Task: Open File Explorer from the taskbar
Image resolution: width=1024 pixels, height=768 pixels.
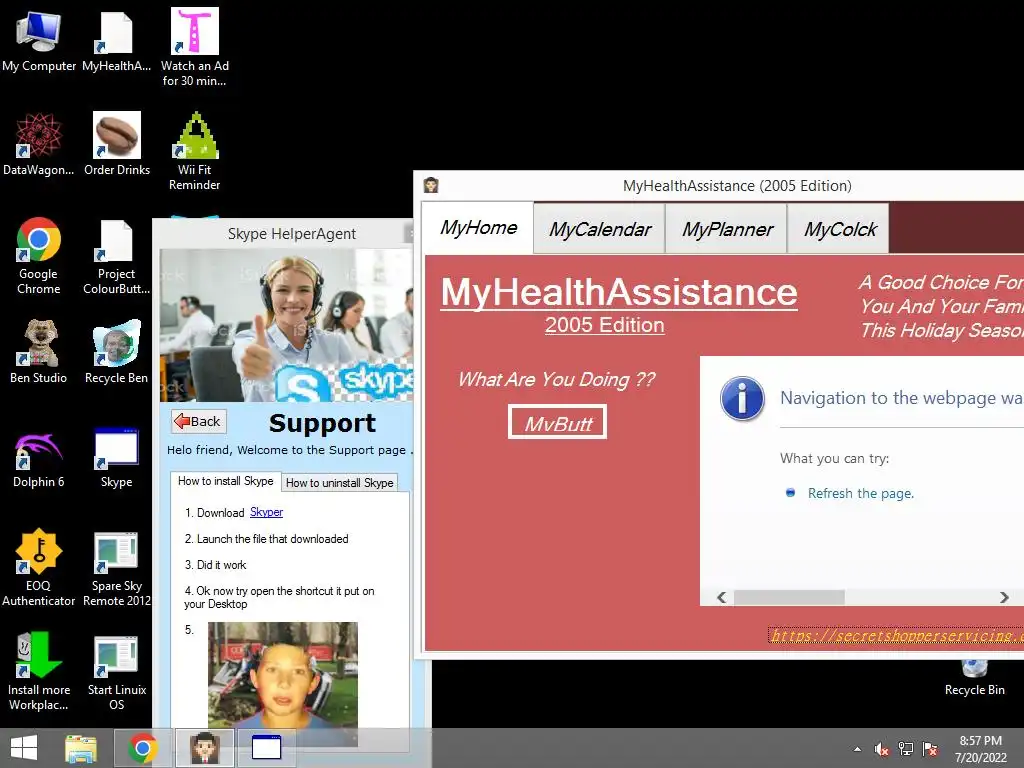Action: [x=81, y=748]
